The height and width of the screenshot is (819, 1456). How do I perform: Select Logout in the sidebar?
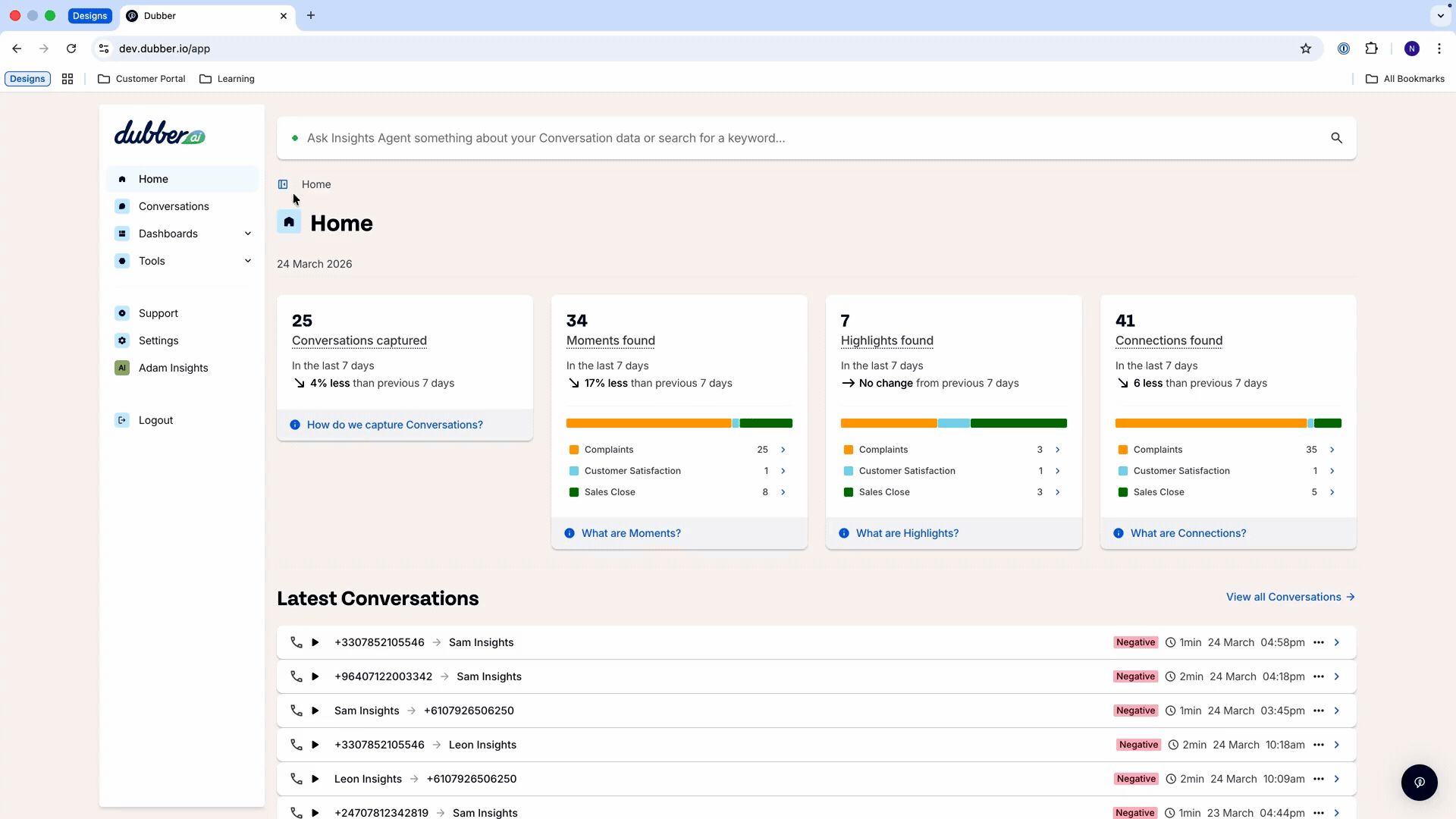pyautogui.click(x=155, y=420)
